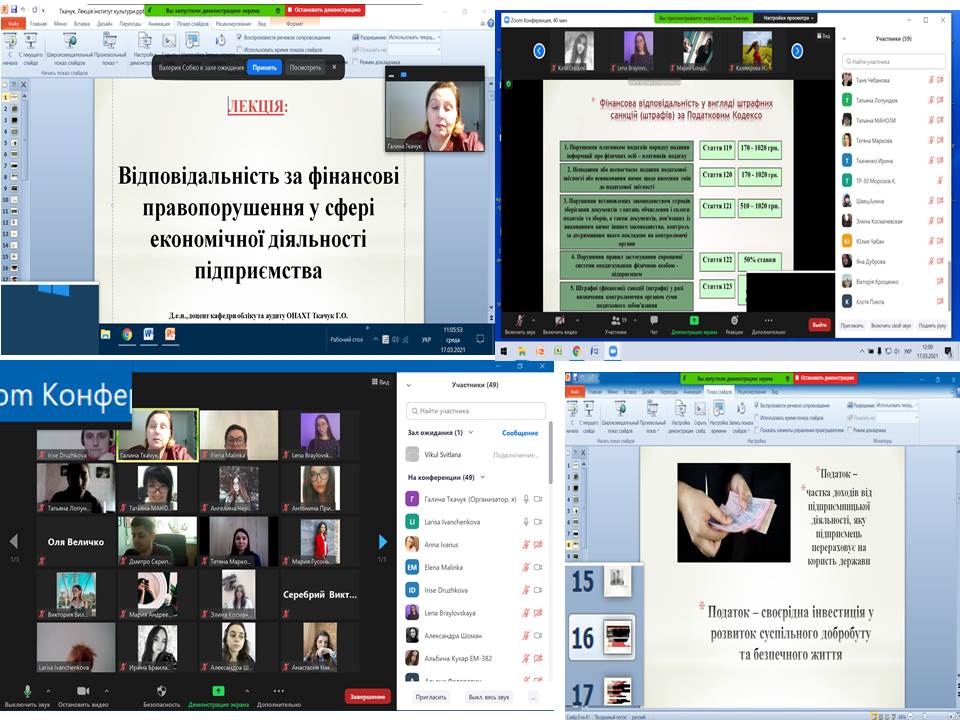Click PowerPoint icon in top-left window's taskbar
This screenshot has width=960, height=720.
tap(170, 334)
